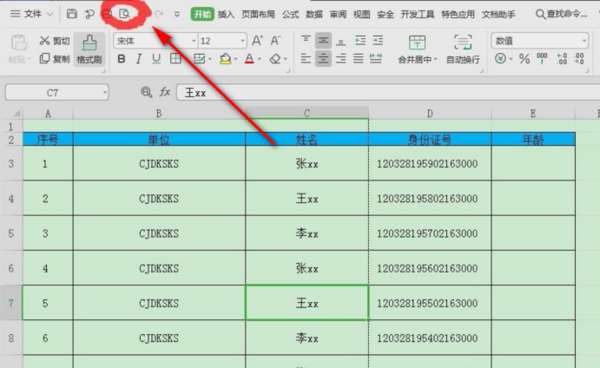Expand the number format dropdown (数值)

pyautogui.click(x=540, y=41)
